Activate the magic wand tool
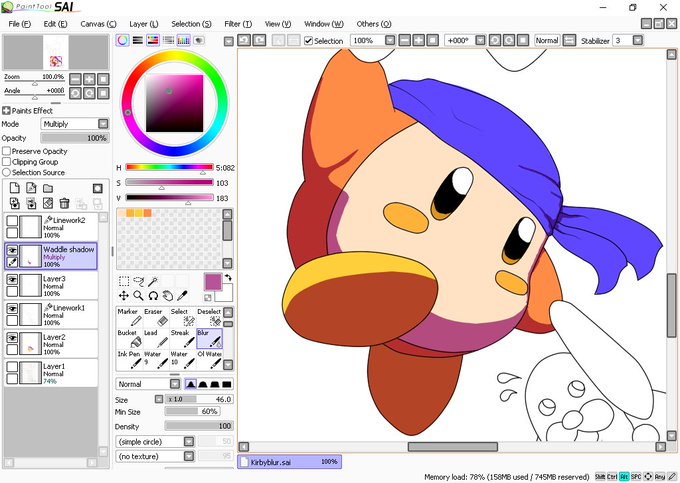Screen dimensions: 680x483 click(x=153, y=281)
